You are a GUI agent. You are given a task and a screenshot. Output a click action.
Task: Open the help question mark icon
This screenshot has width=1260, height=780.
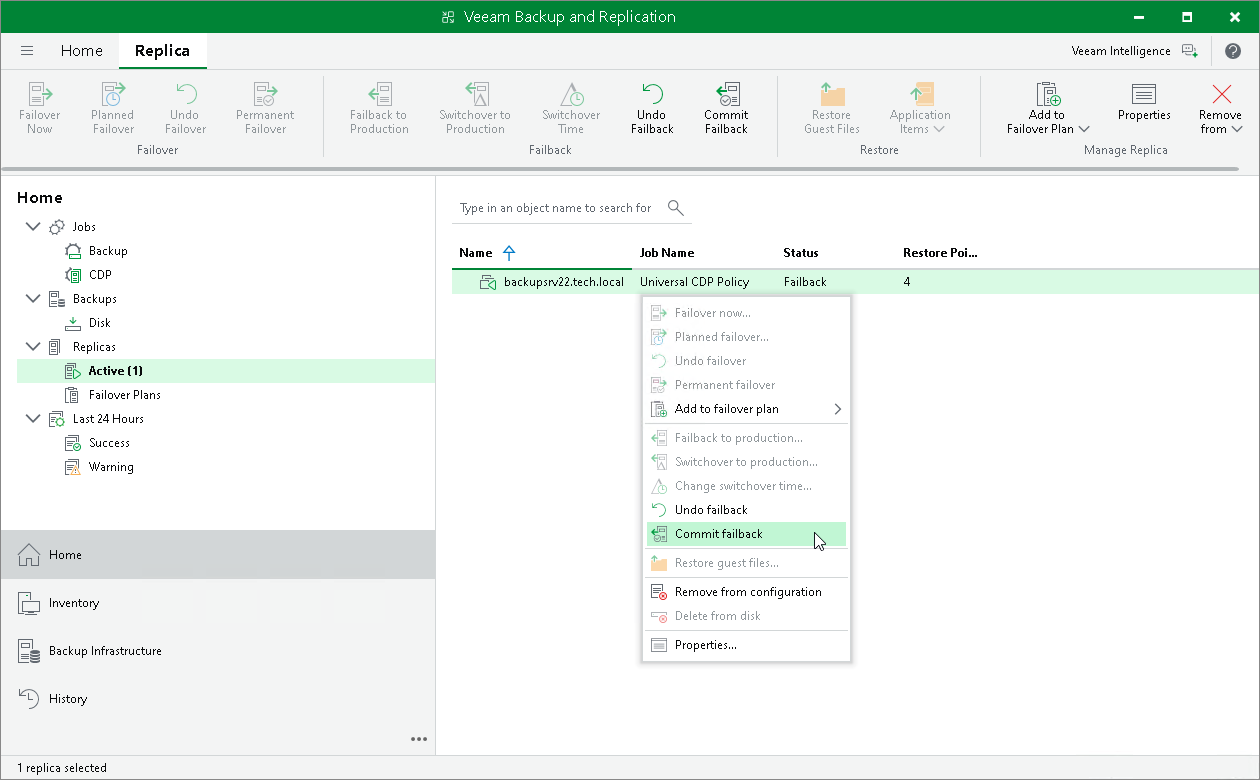(x=1233, y=51)
